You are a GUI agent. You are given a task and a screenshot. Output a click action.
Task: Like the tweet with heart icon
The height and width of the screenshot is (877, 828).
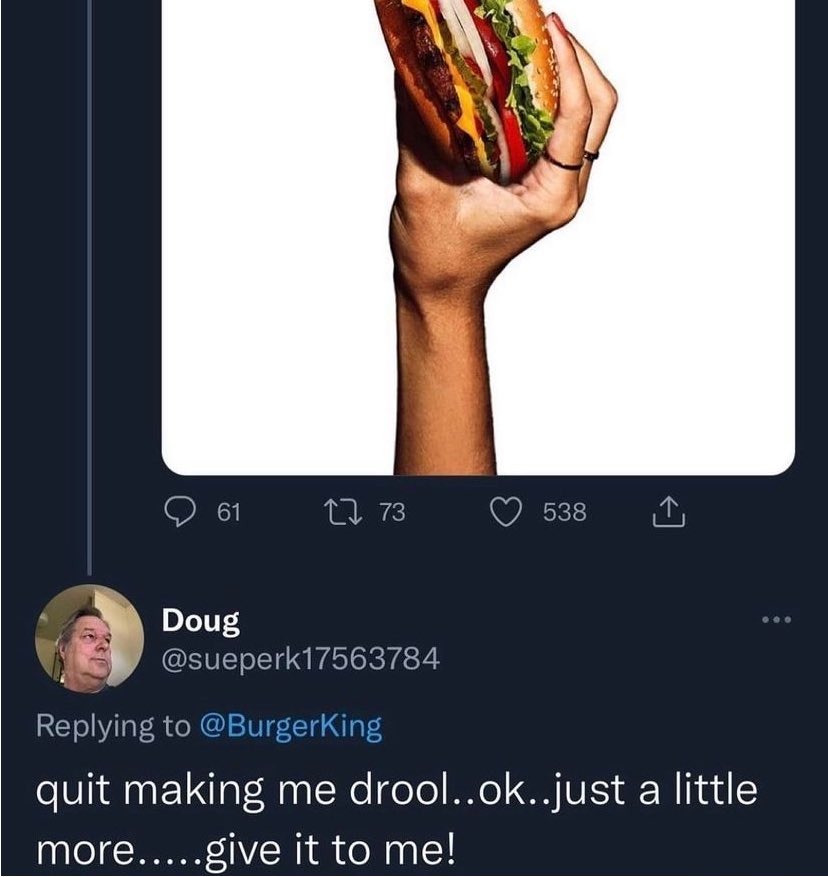[x=505, y=512]
